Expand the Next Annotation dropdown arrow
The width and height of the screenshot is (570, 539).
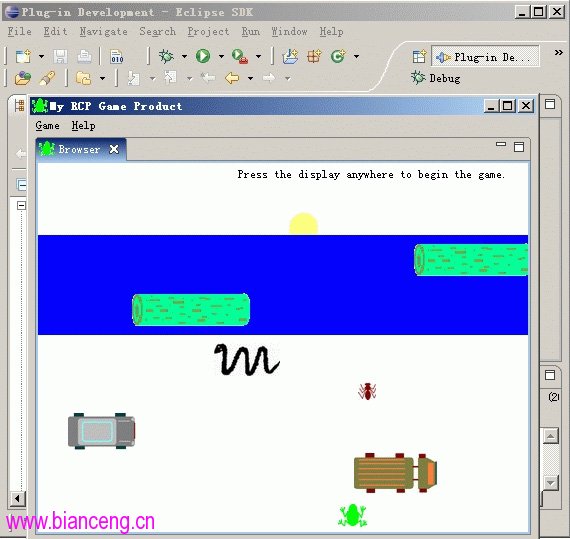152,78
